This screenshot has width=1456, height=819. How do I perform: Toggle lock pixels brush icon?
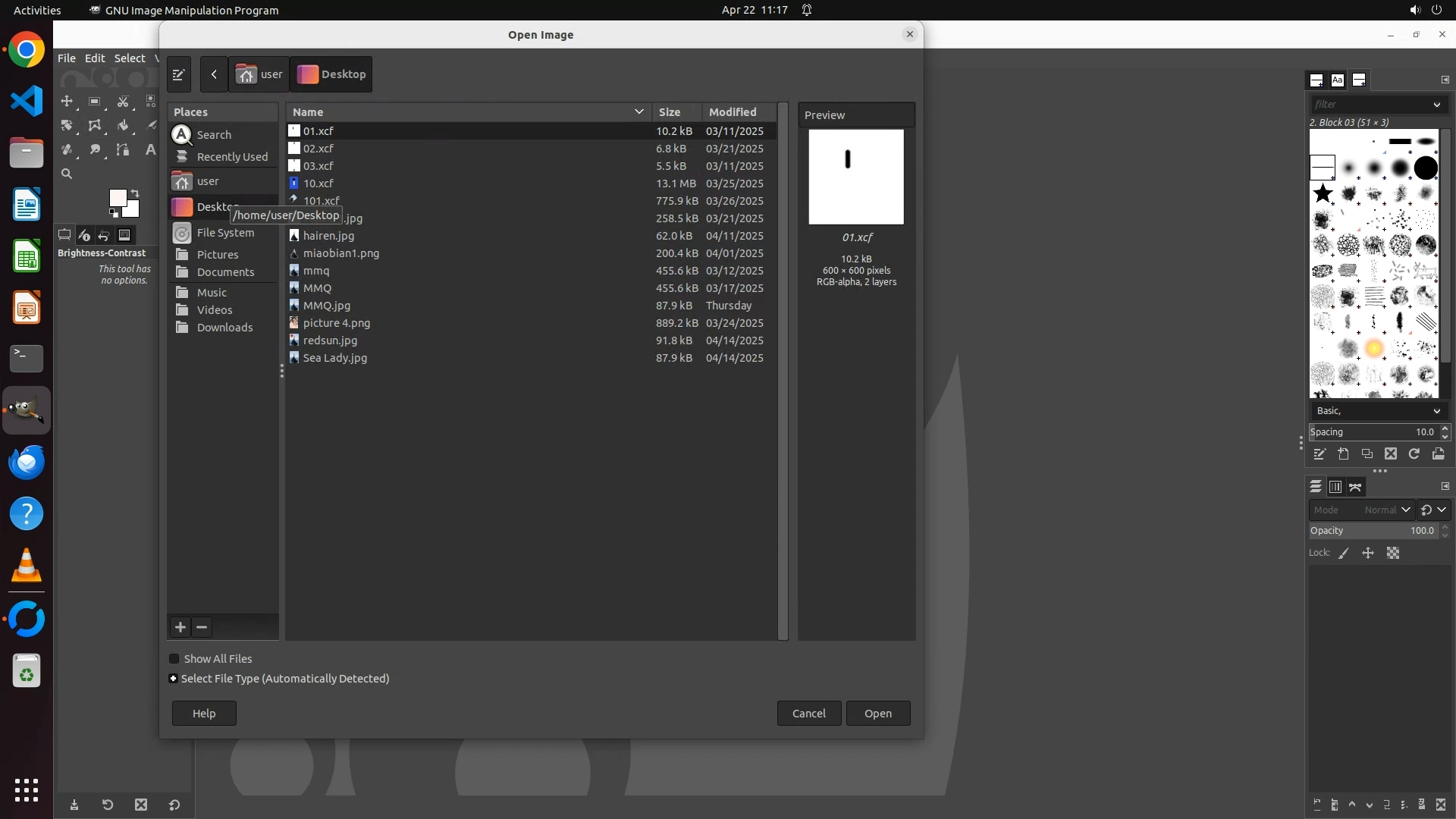pyautogui.click(x=1344, y=553)
